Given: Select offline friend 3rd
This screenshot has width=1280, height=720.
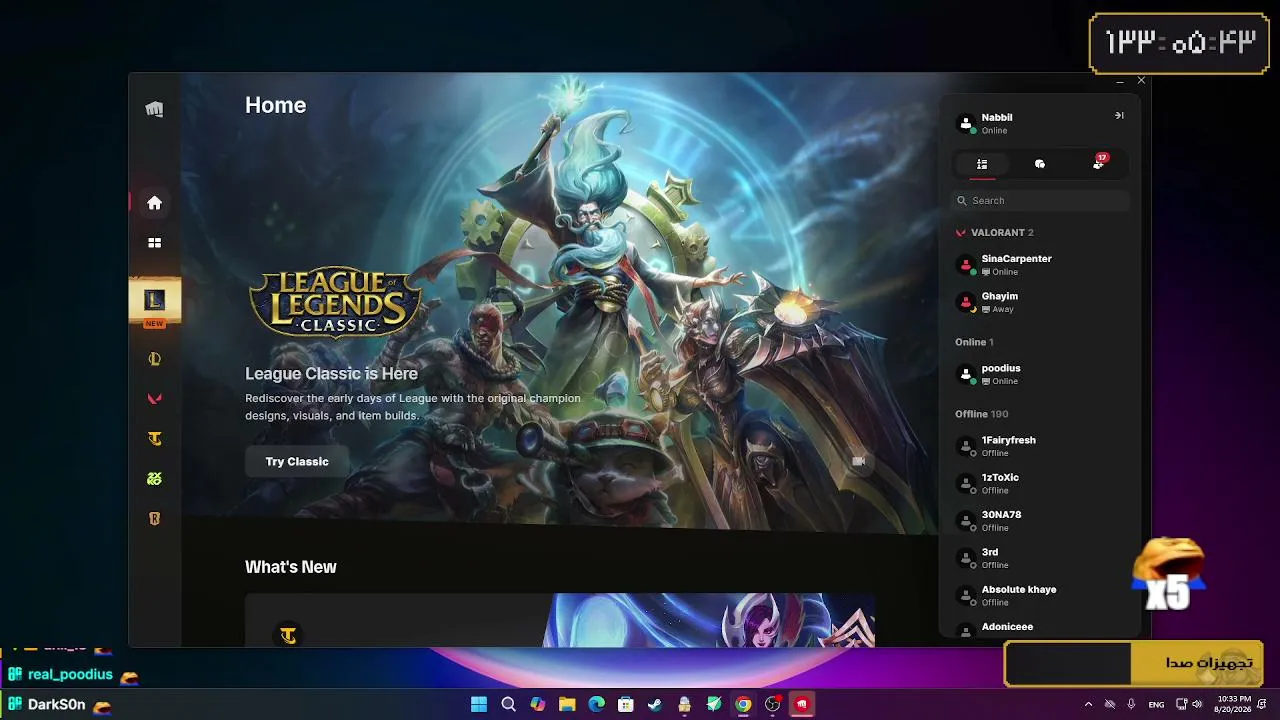Looking at the screenshot, I should (1040, 558).
